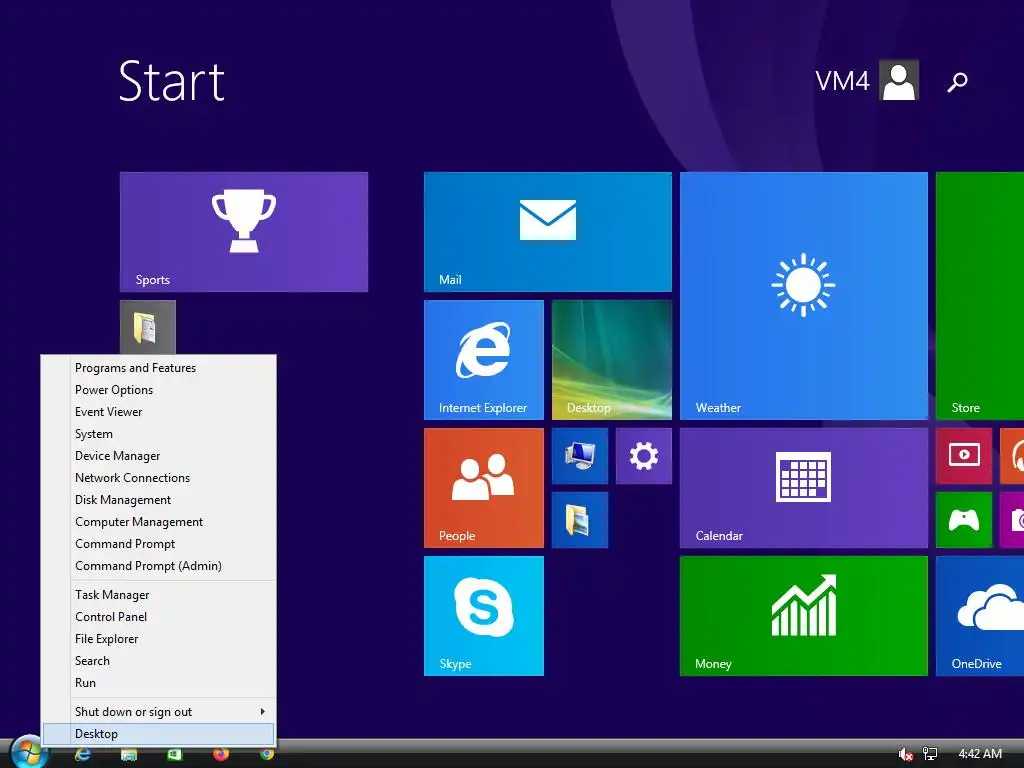The image size is (1024, 768).
Task: Open the gray folder tile under Sports
Action: 148,327
